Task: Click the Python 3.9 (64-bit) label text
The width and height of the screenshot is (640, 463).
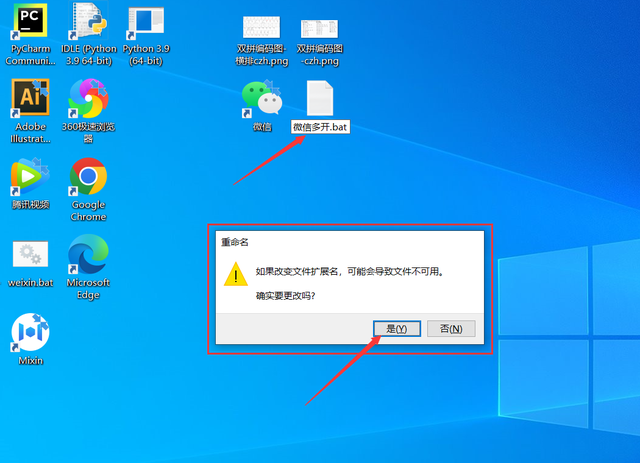Action: [x=146, y=55]
